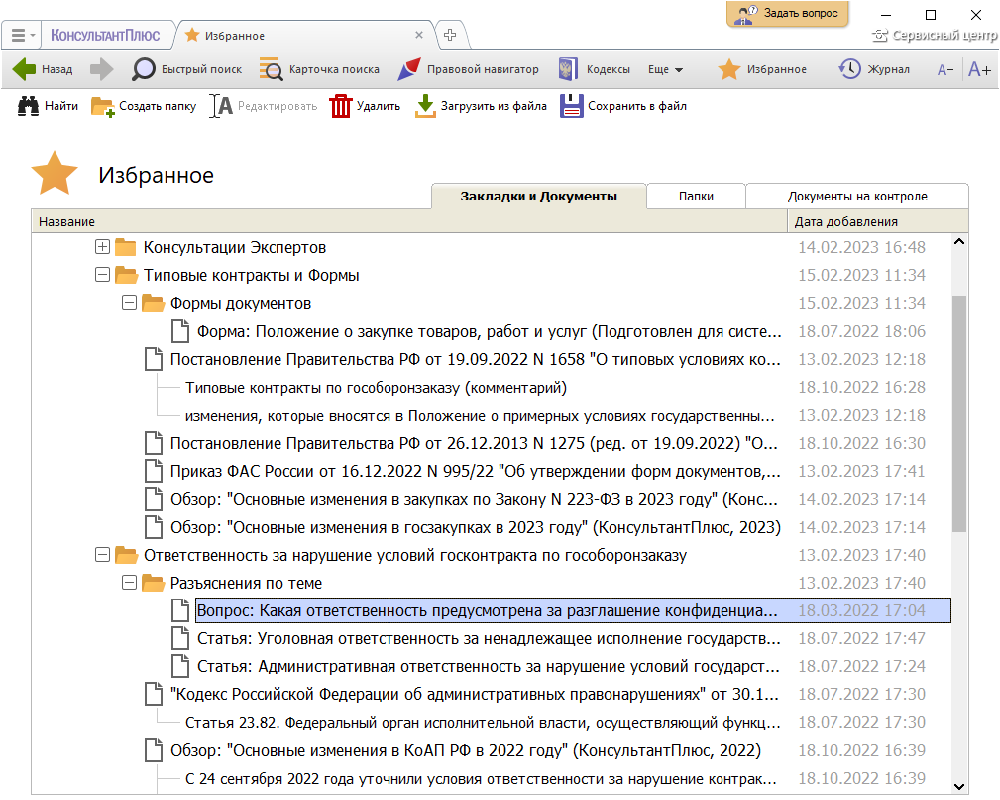Image resolution: width=1000 pixels, height=800 pixels.
Task: Click the КонсультантПлюс logo
Action: click(105, 35)
